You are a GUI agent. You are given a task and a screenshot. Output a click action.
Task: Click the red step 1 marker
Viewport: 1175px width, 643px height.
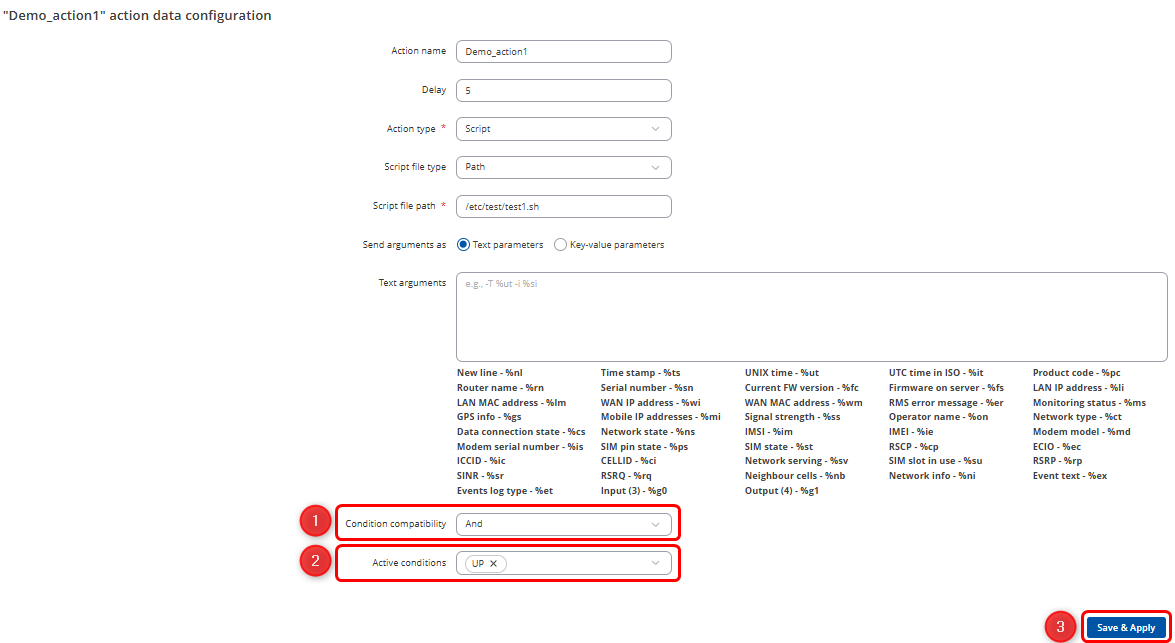coord(316,522)
